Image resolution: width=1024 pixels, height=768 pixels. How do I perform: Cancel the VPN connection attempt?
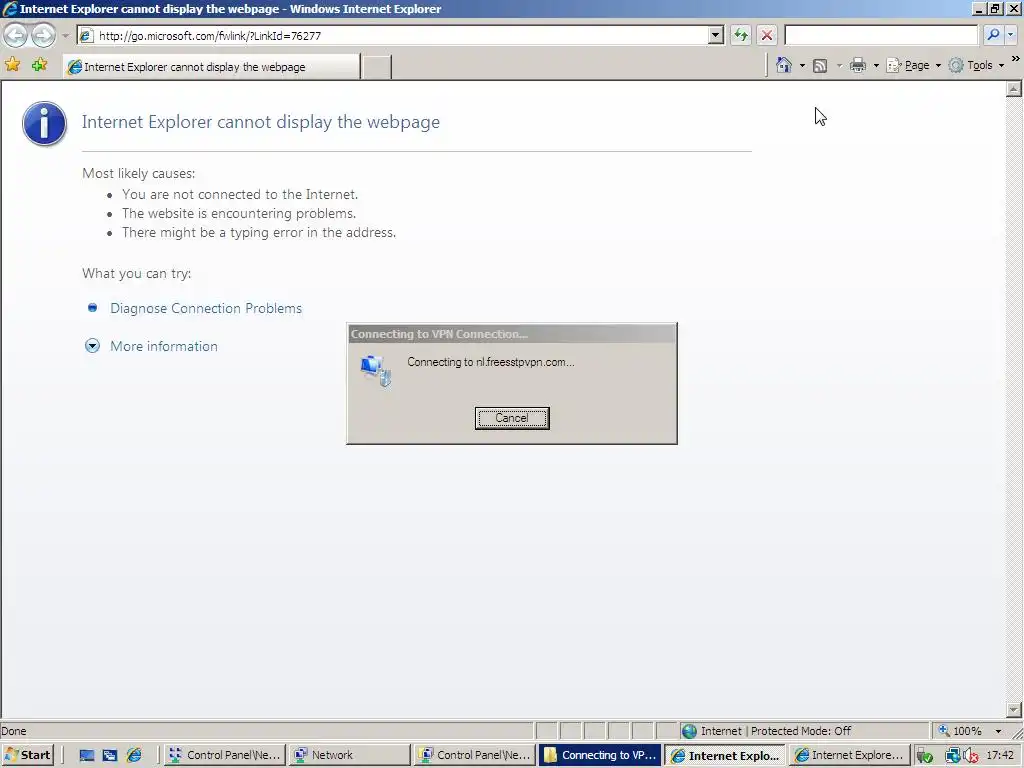point(512,418)
